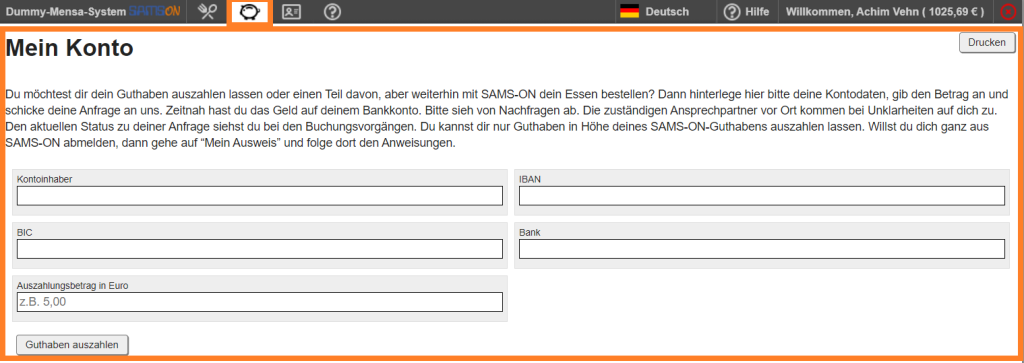This screenshot has width=1024, height=363.
Task: Open the ID card Mein Ausweis icon
Action: (x=291, y=12)
